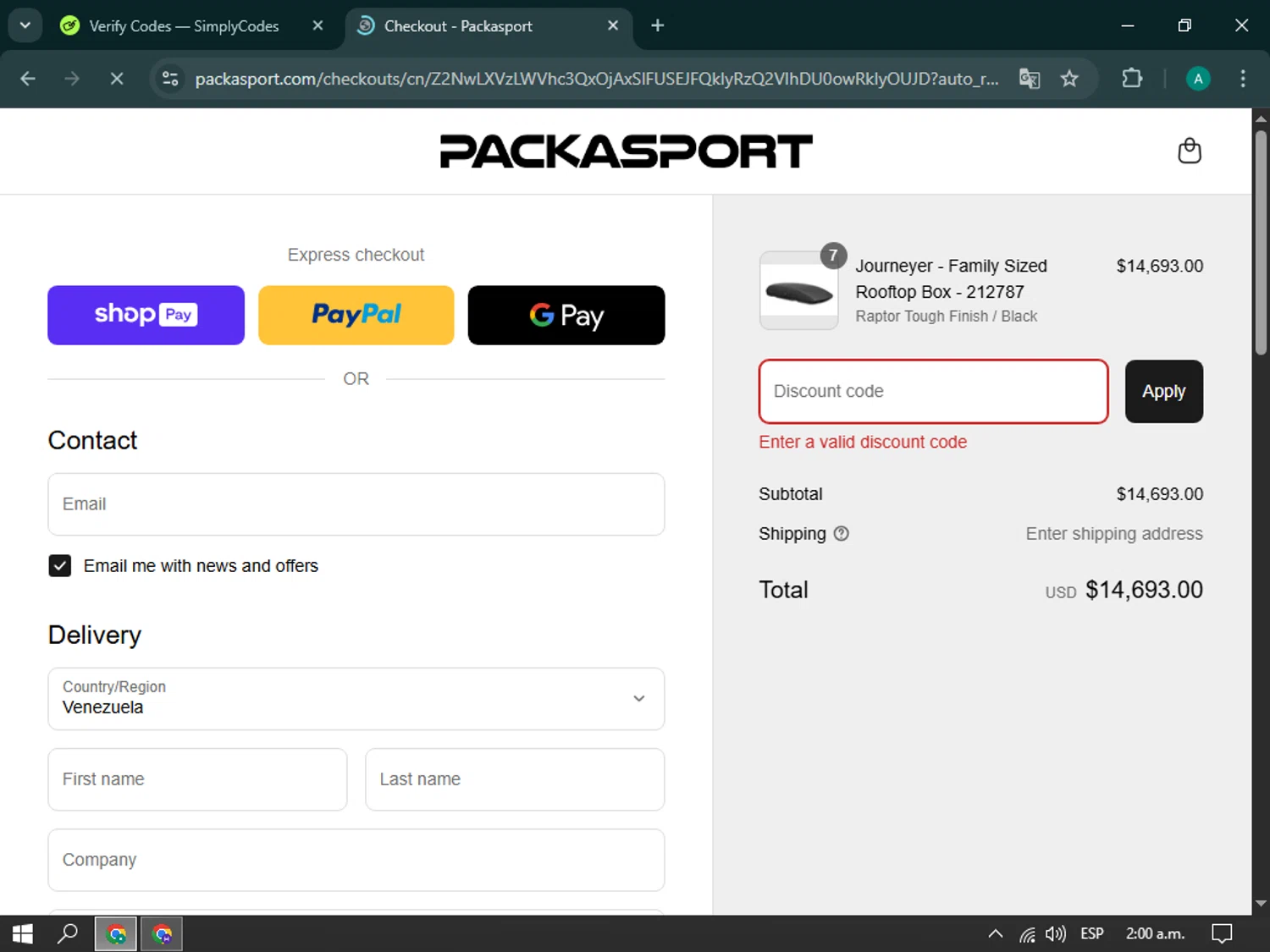Apply the discount code
Image resolution: width=1270 pixels, height=952 pixels.
pyautogui.click(x=1163, y=391)
